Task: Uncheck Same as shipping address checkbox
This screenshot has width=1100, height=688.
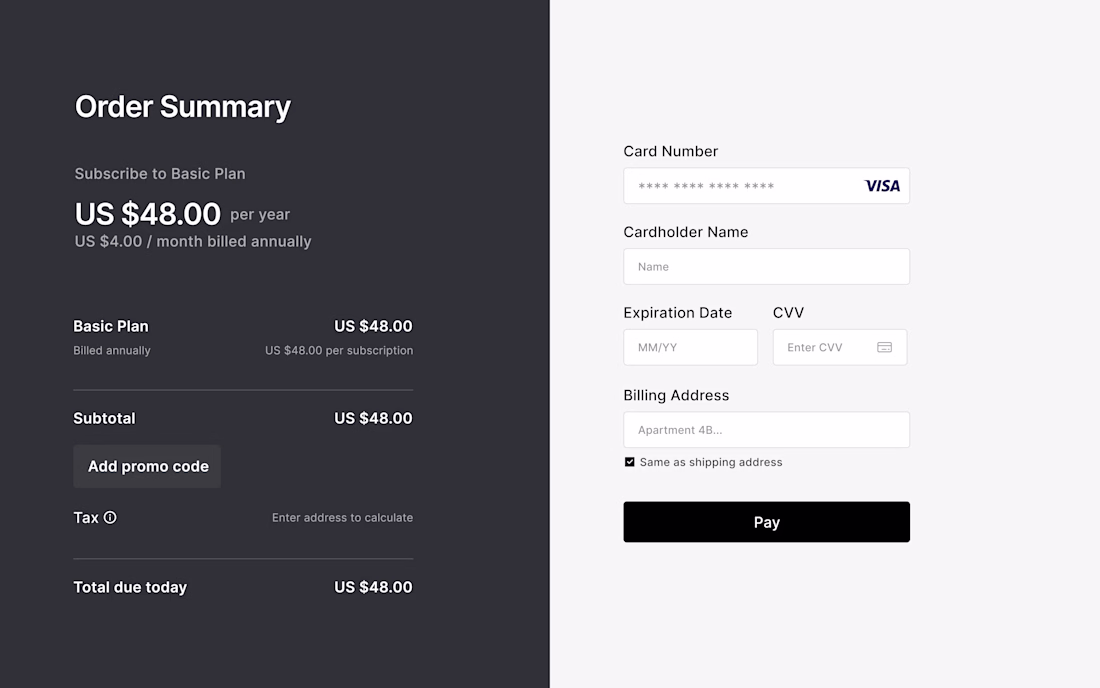Action: pos(630,462)
